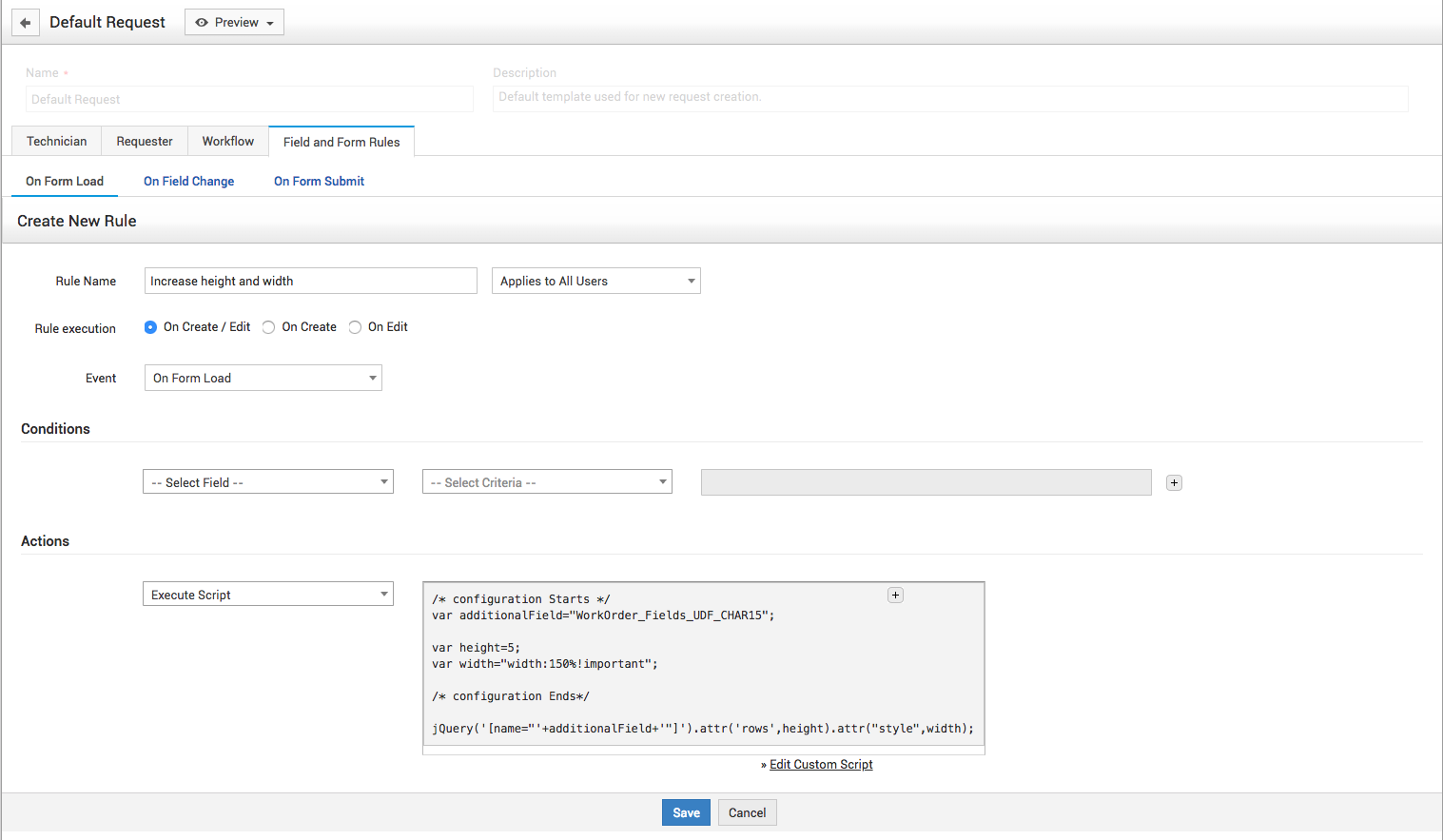Select the On Create radio option
Image resolution: width=1443 pixels, height=840 pixels.
269,327
